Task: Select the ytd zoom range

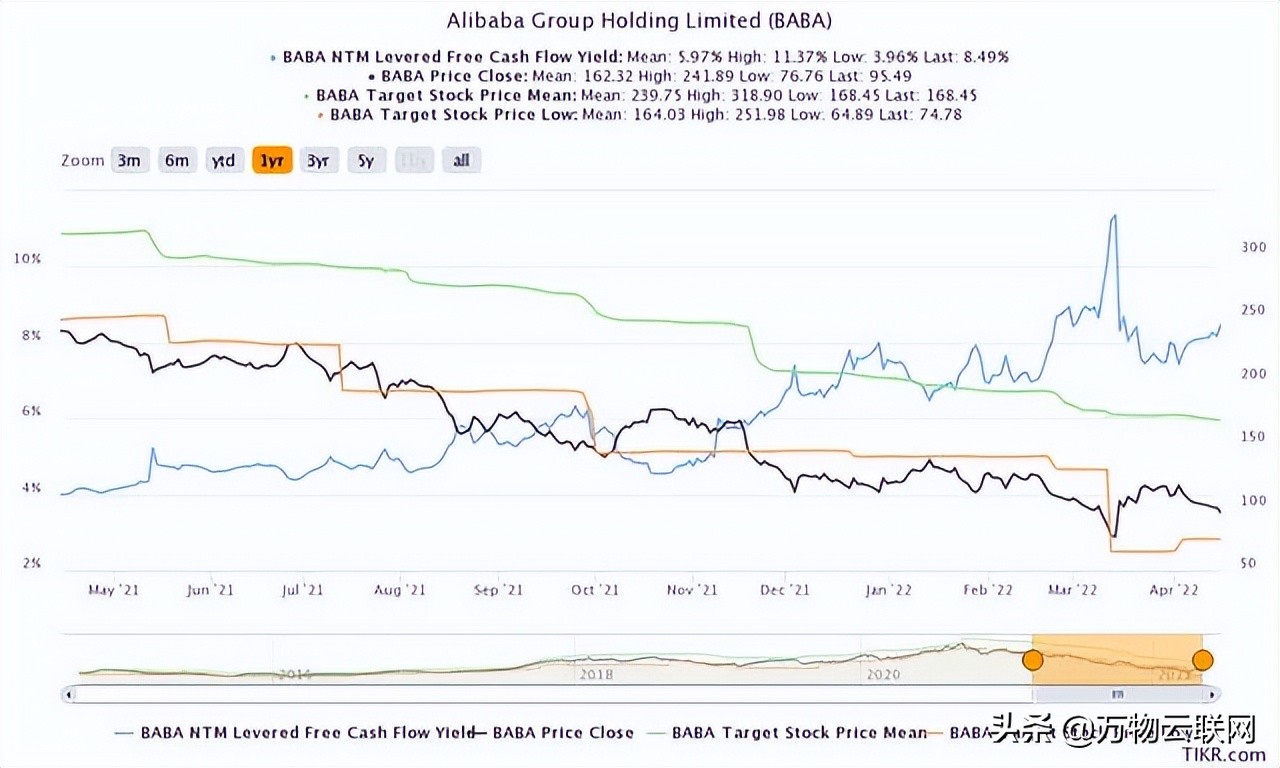Action: point(224,160)
